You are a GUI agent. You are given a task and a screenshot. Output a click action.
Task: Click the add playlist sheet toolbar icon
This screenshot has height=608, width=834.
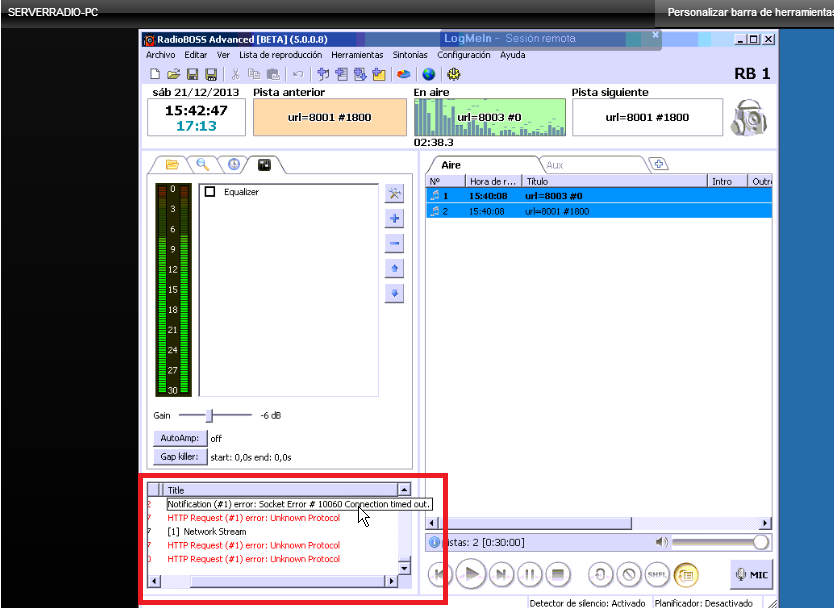[341, 74]
